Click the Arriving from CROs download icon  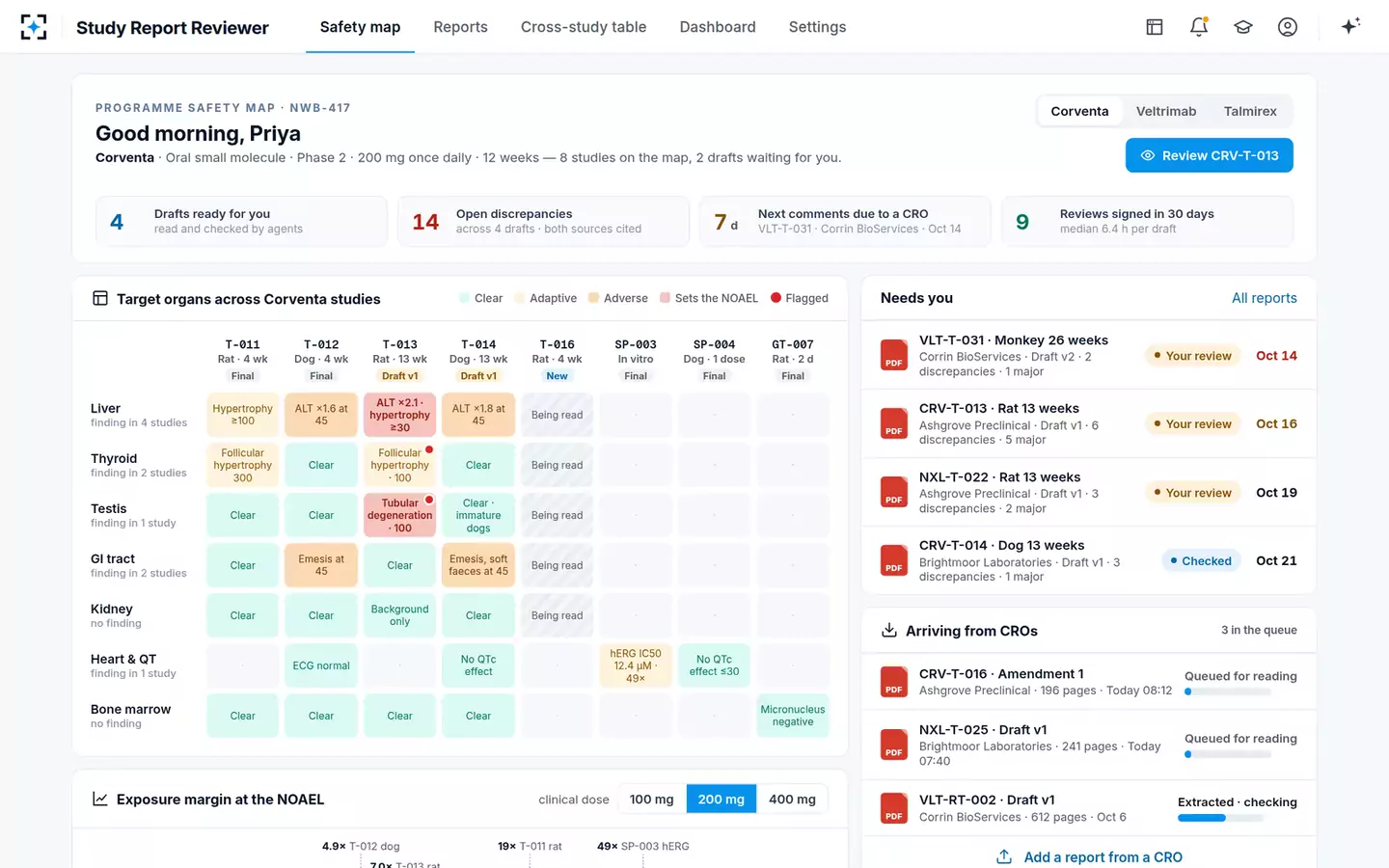889,631
